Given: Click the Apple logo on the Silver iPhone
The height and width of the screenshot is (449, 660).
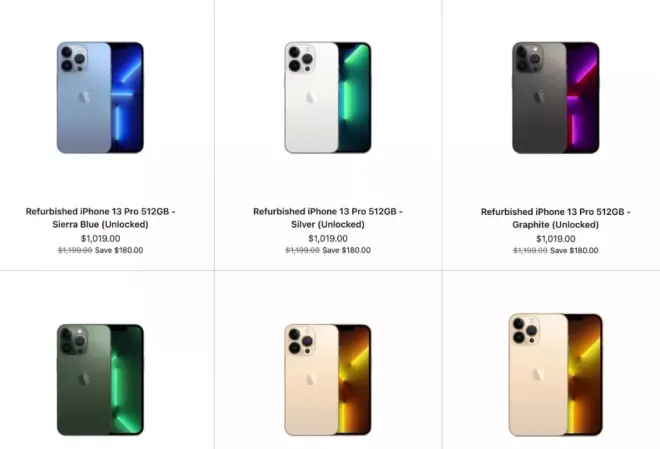Looking at the screenshot, I should [310, 97].
